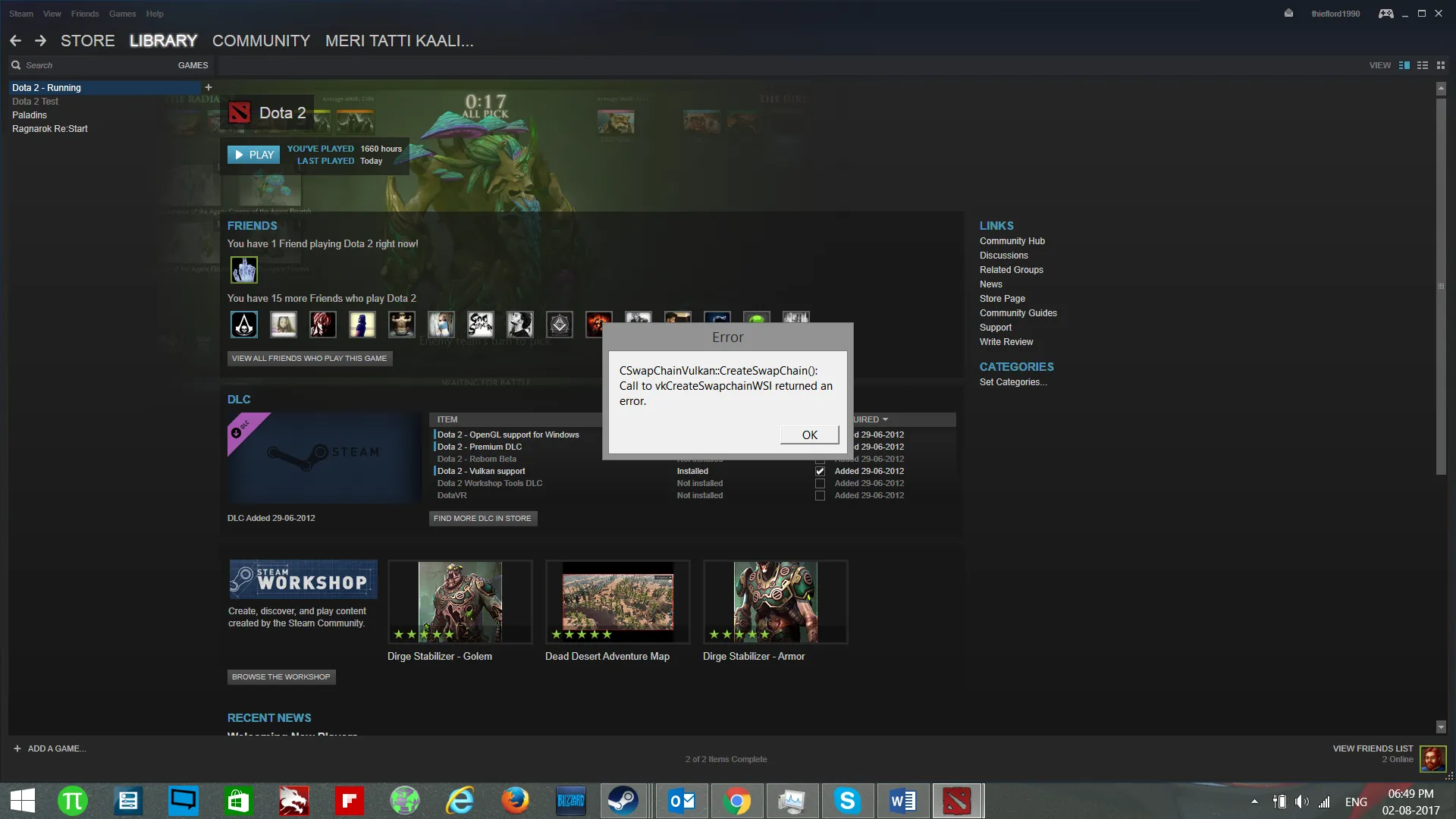
Task: Select Ragnarok Re:Start in the games list
Action: pos(50,129)
